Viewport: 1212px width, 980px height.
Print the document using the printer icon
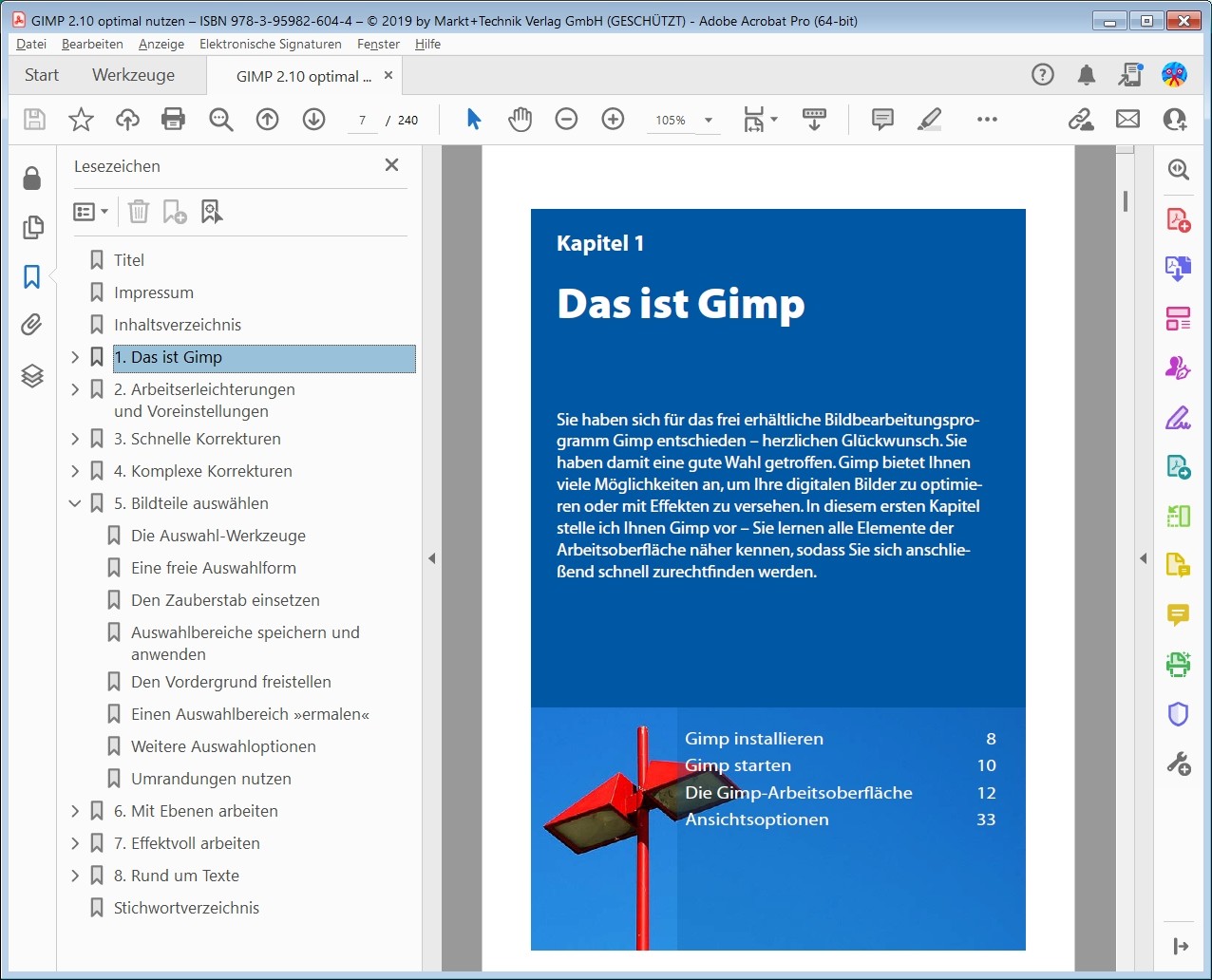coord(173,120)
